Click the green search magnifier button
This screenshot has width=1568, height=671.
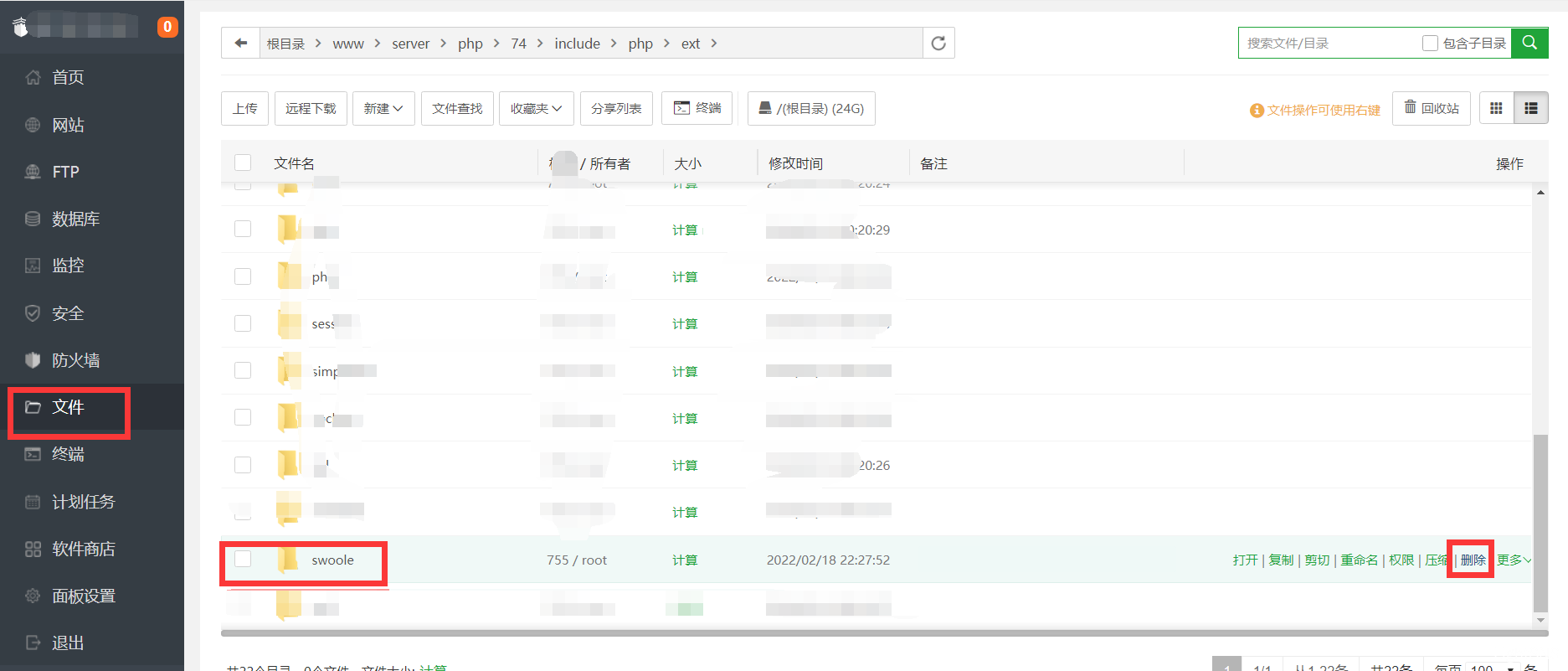[1529, 43]
